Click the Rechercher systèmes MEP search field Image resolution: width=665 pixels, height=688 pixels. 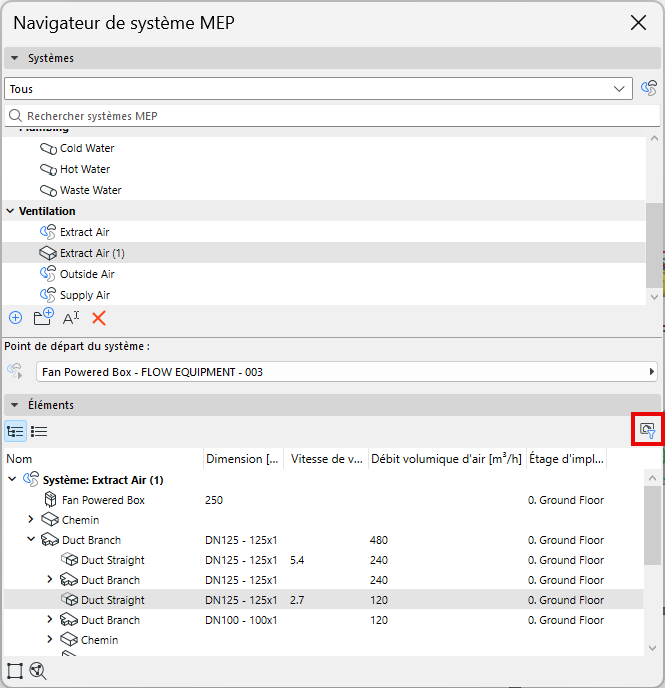pos(332,116)
